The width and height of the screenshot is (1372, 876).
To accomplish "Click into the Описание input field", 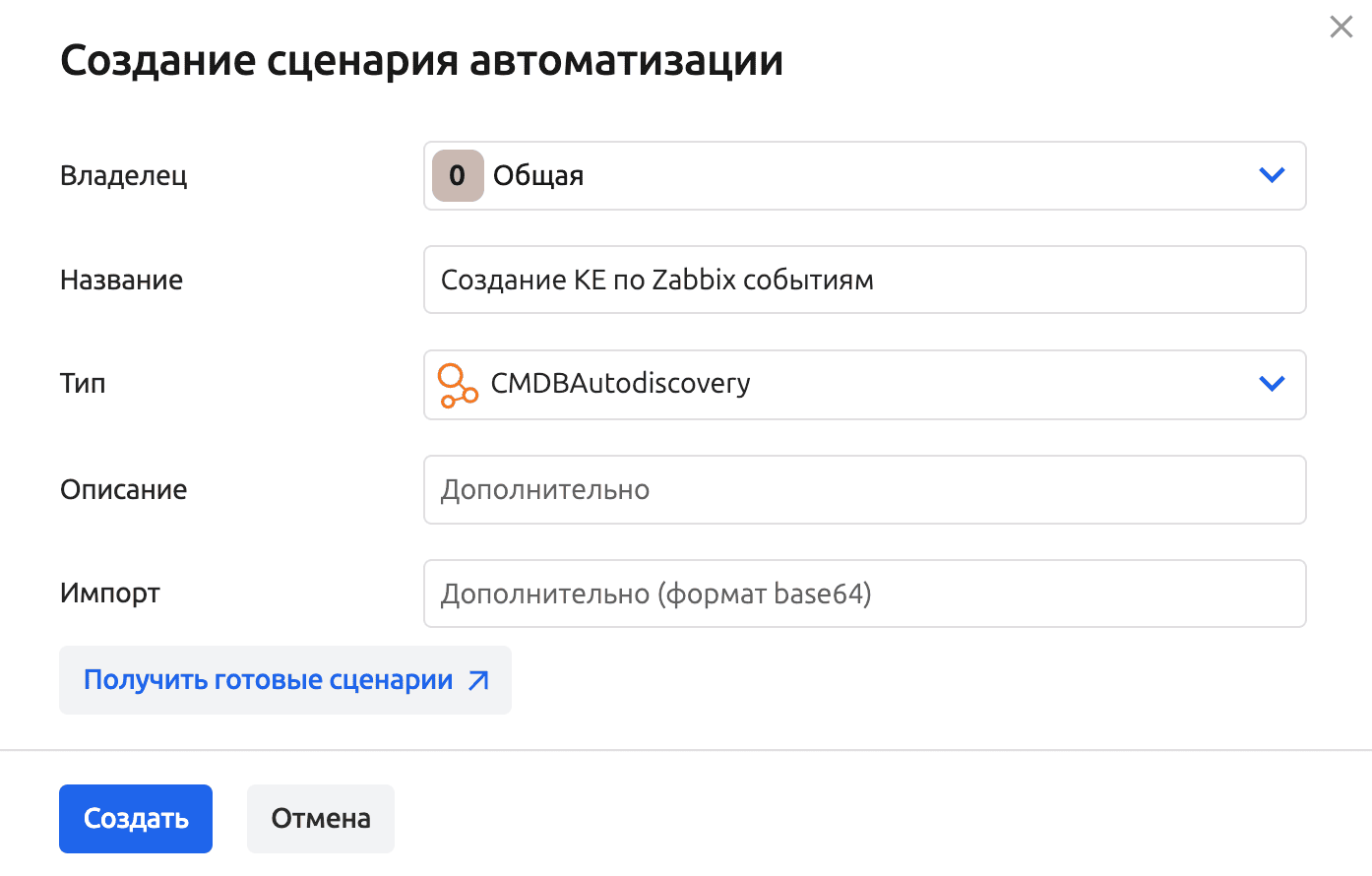I will (x=864, y=489).
